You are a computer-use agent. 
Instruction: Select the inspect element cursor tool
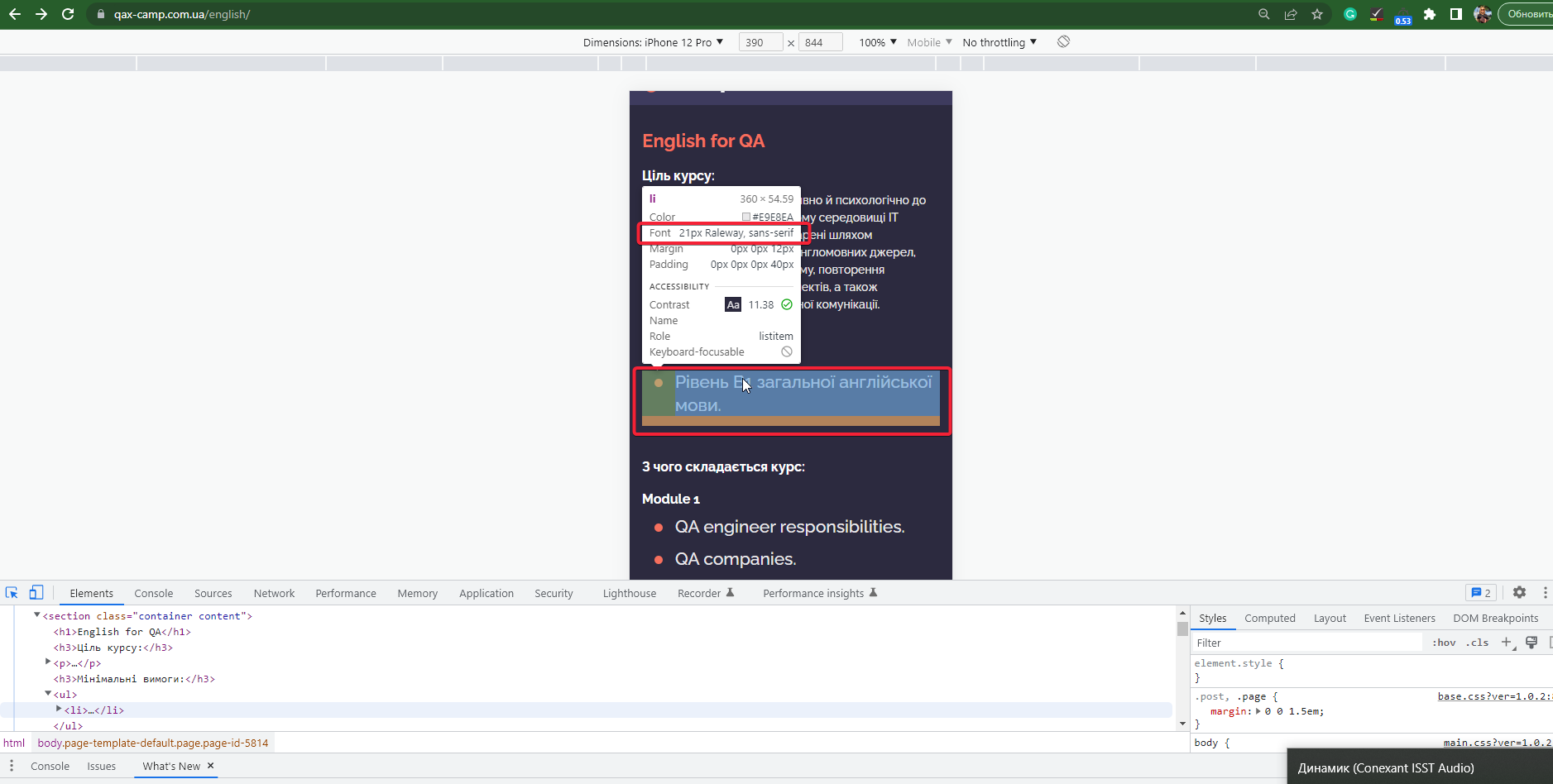tap(12, 592)
